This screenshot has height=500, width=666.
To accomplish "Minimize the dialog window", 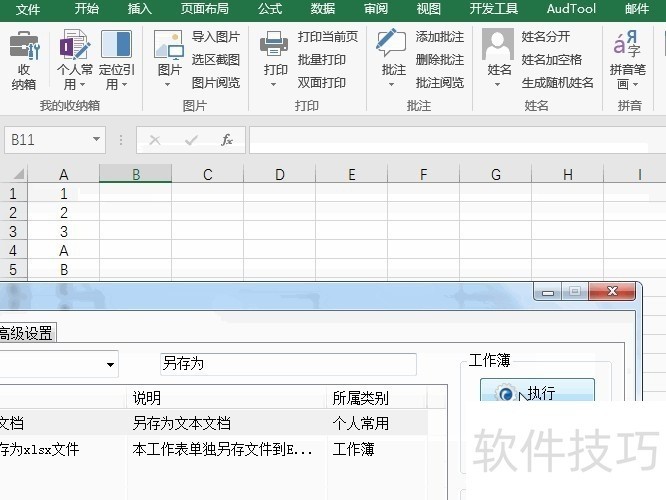I will click(x=548, y=292).
